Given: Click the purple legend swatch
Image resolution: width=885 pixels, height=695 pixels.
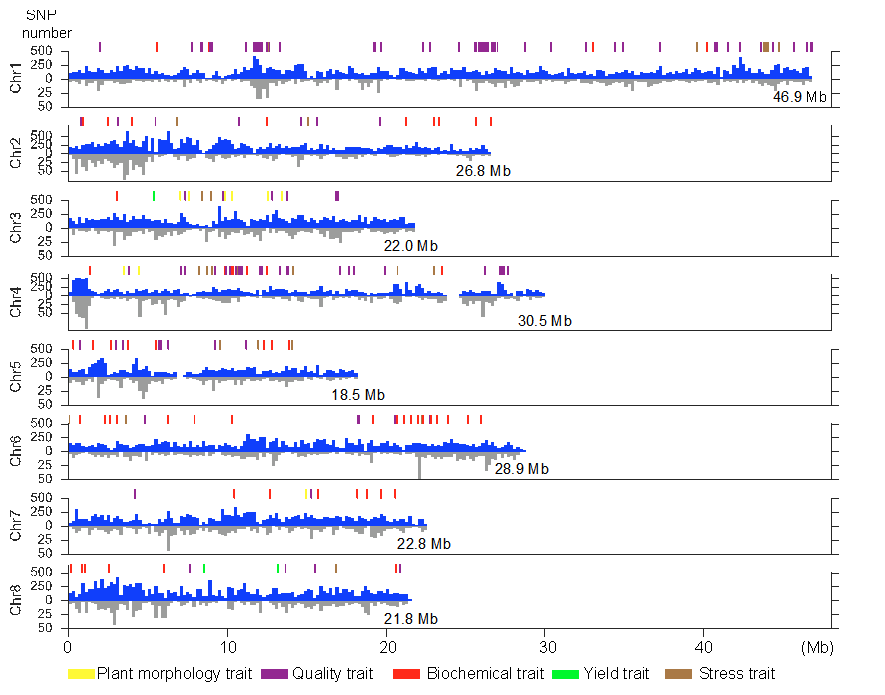Looking at the screenshot, I should pos(274,674).
